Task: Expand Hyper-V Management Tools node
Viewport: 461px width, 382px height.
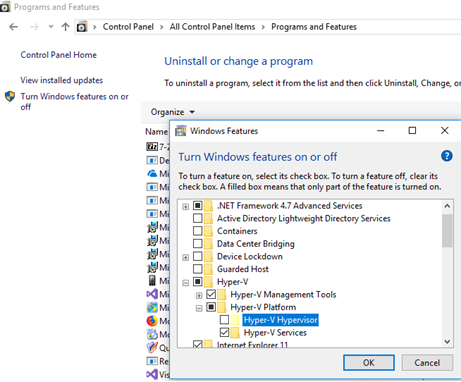Action: pyautogui.click(x=199, y=295)
